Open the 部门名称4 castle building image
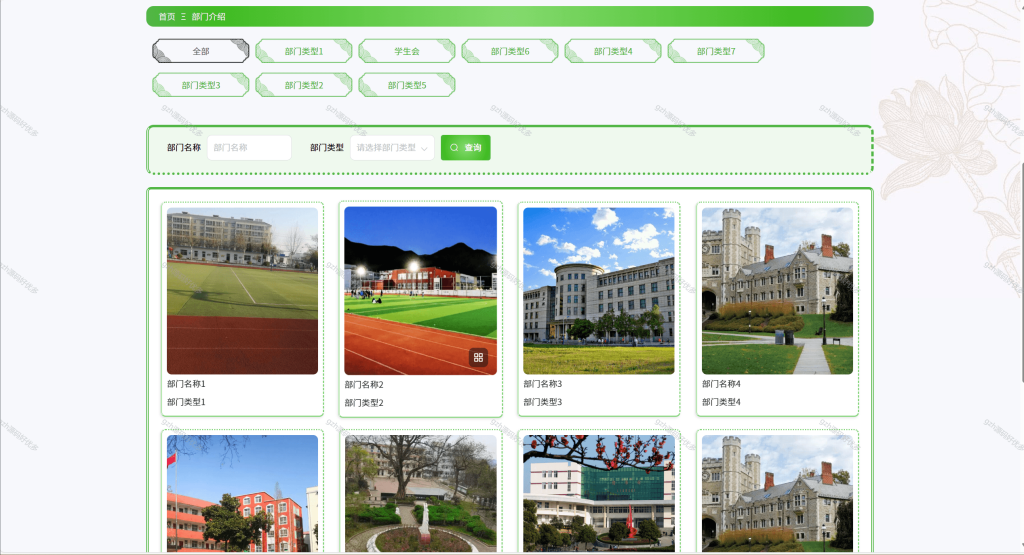 (x=777, y=291)
